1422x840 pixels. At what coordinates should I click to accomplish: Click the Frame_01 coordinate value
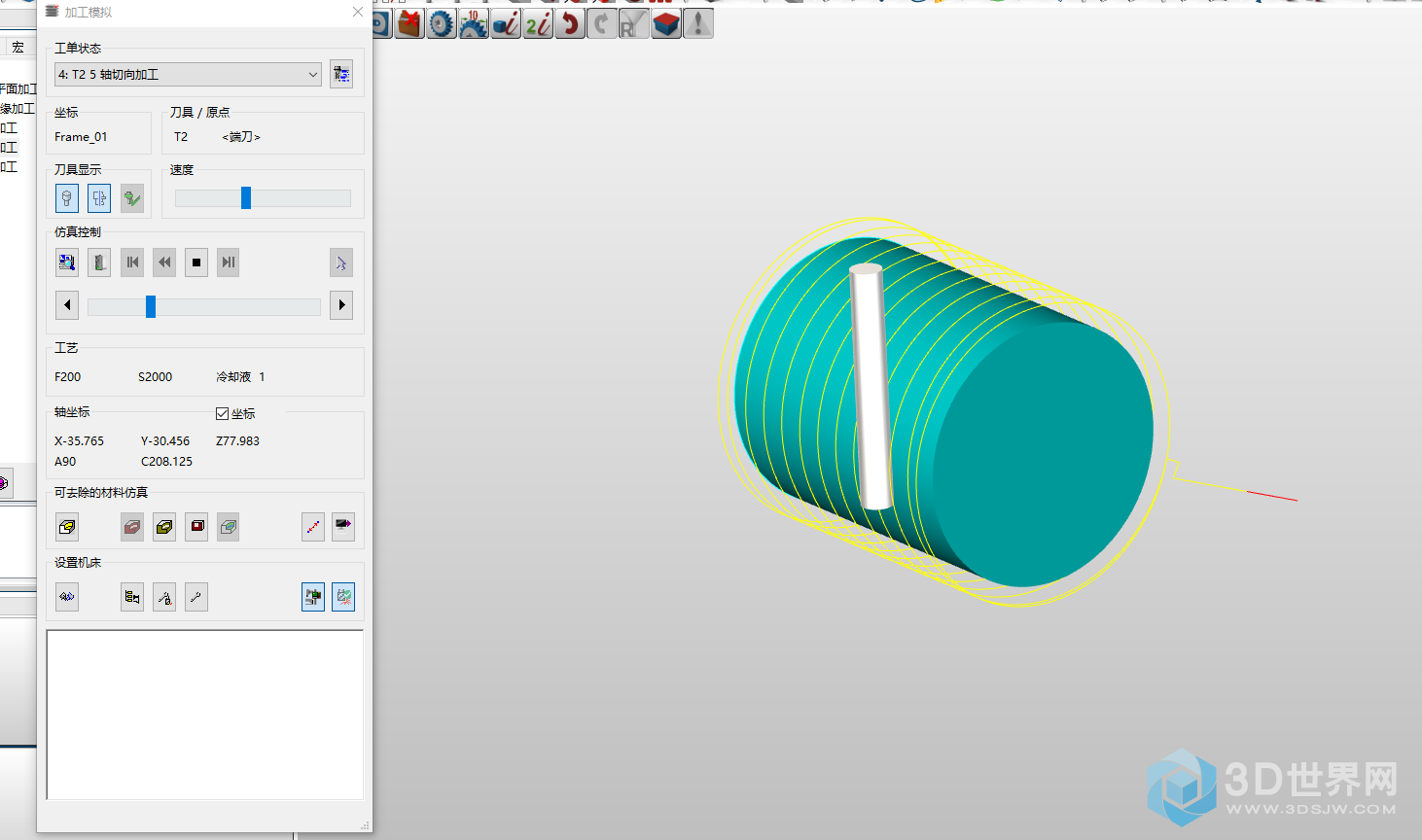point(81,137)
